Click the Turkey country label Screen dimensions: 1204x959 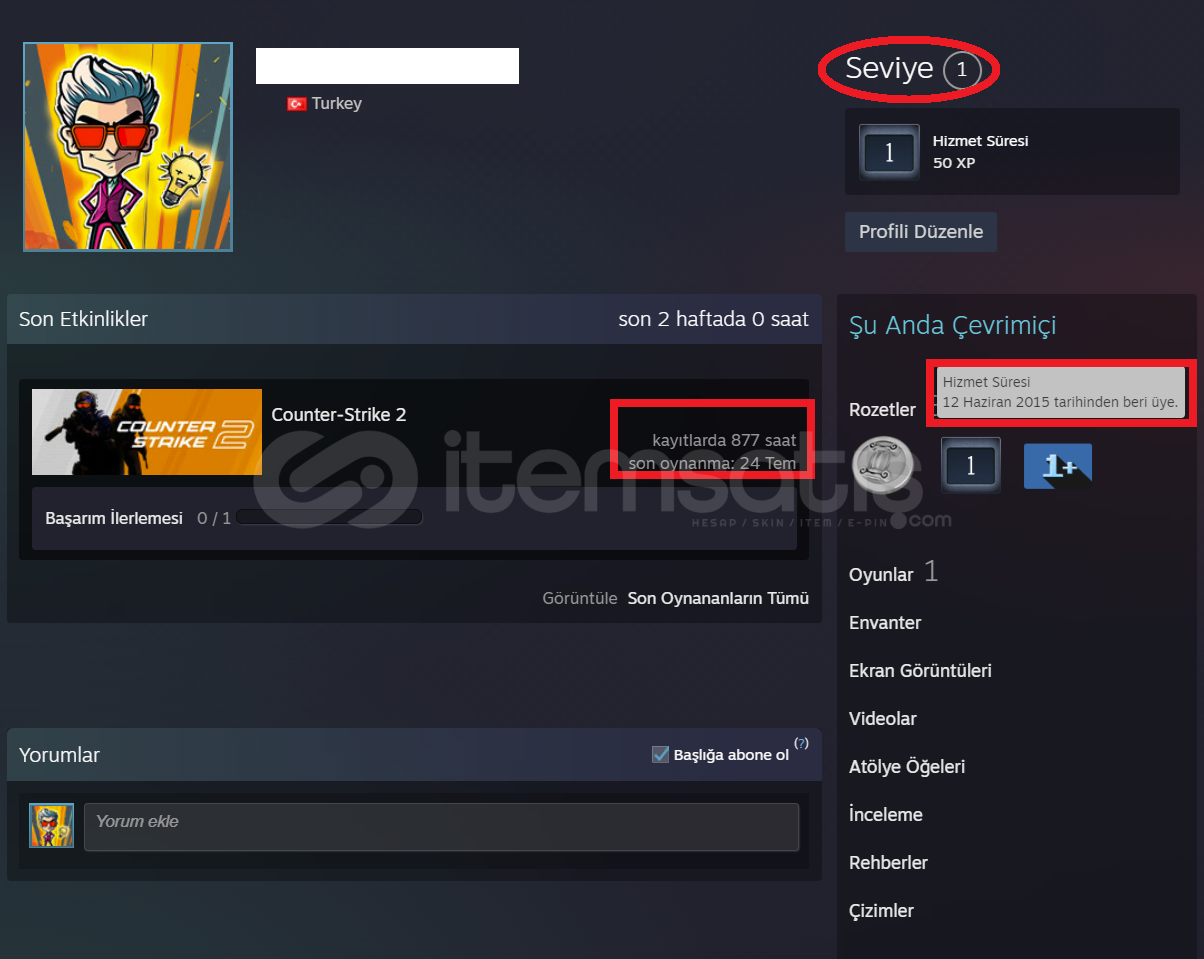point(337,104)
